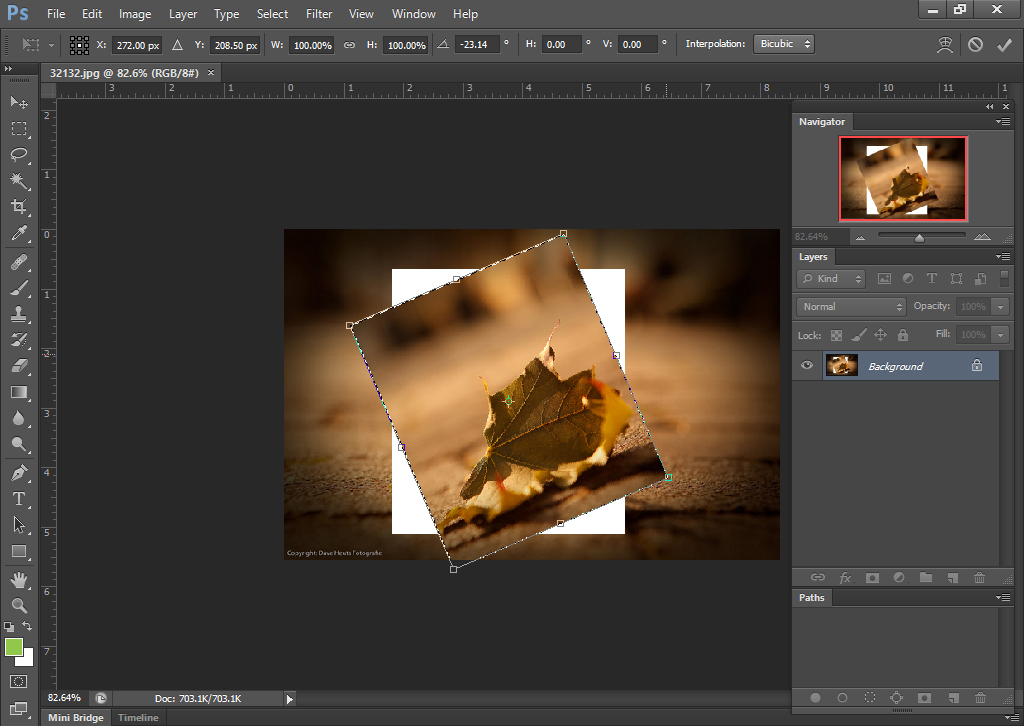Toggle the lock on the Background layer
This screenshot has height=726, width=1024.
[x=977, y=365]
